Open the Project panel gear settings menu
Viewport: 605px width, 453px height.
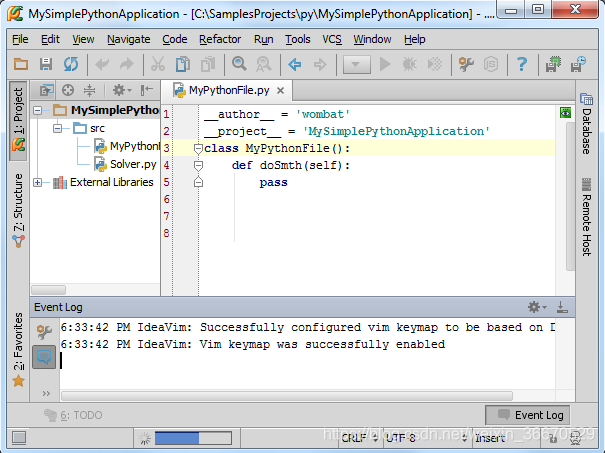coord(122,90)
